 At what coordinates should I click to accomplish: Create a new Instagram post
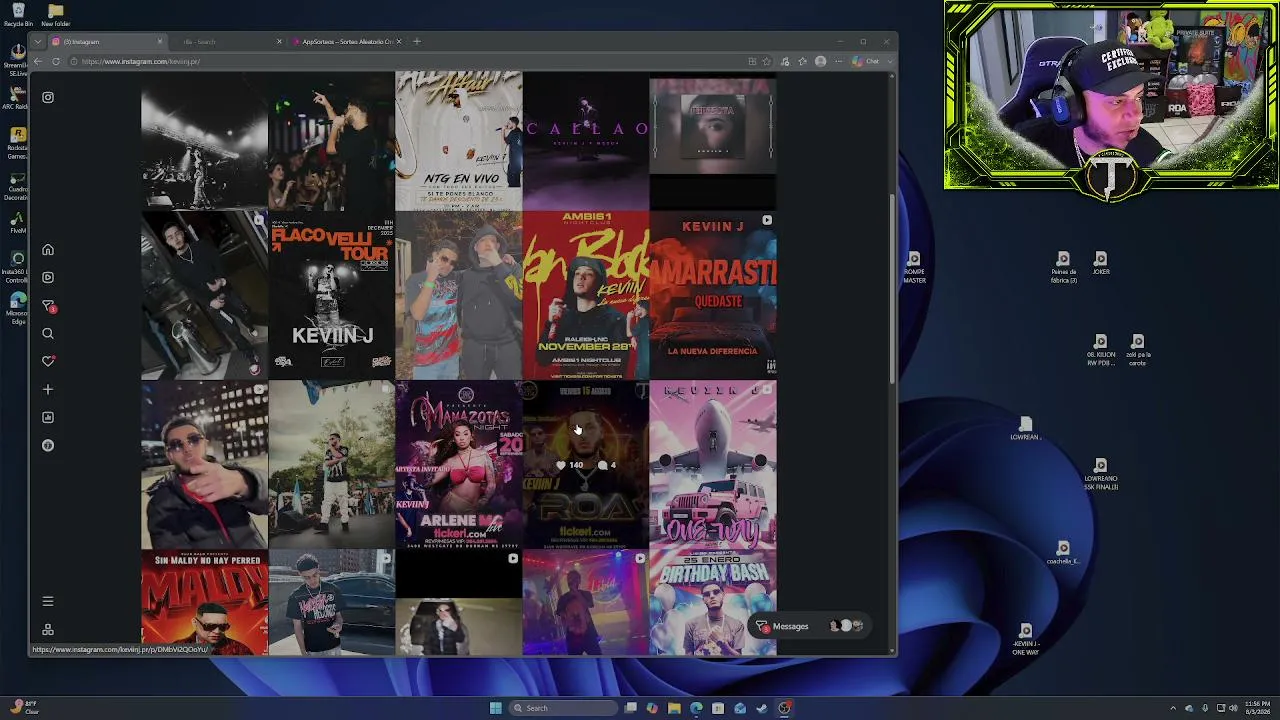pos(47,389)
